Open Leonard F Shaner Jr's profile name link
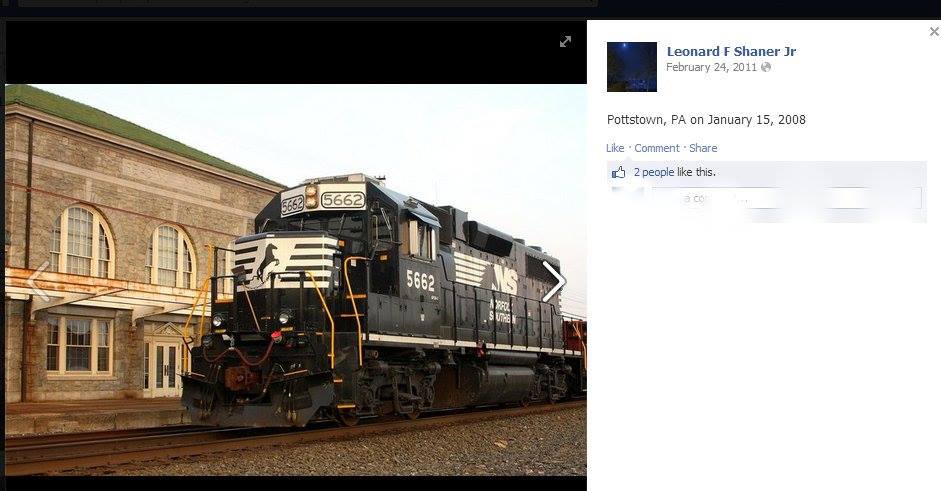This screenshot has width=941, height=491. tap(731, 52)
